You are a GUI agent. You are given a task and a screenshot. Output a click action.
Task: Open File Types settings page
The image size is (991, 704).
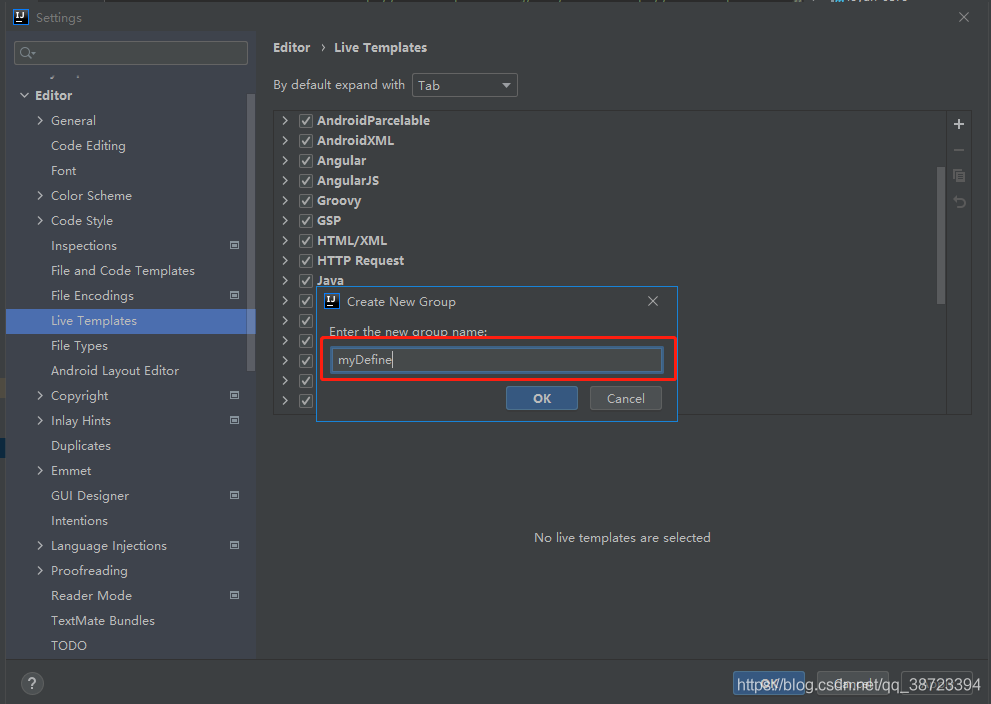click(80, 346)
